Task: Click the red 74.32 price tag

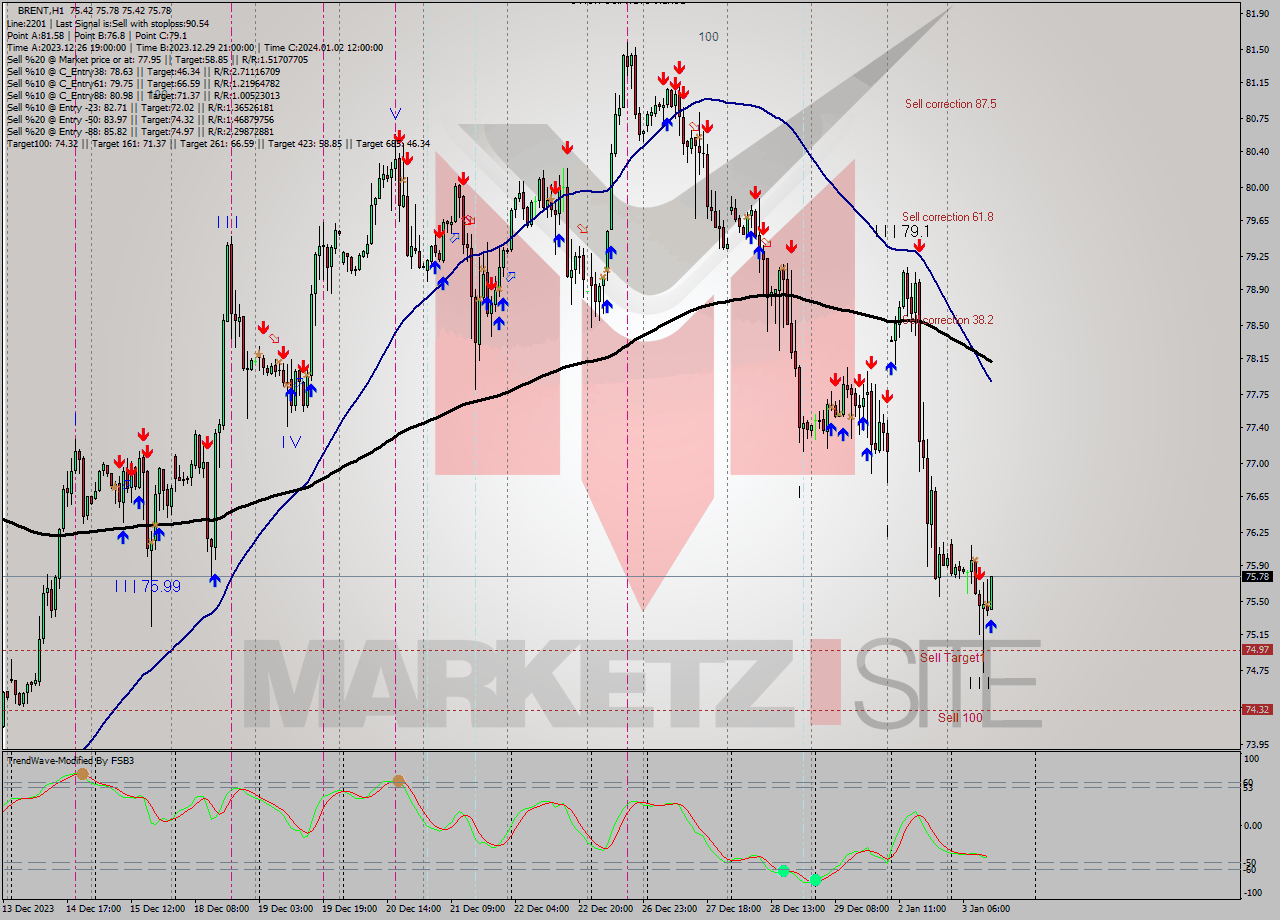Action: [x=1257, y=710]
